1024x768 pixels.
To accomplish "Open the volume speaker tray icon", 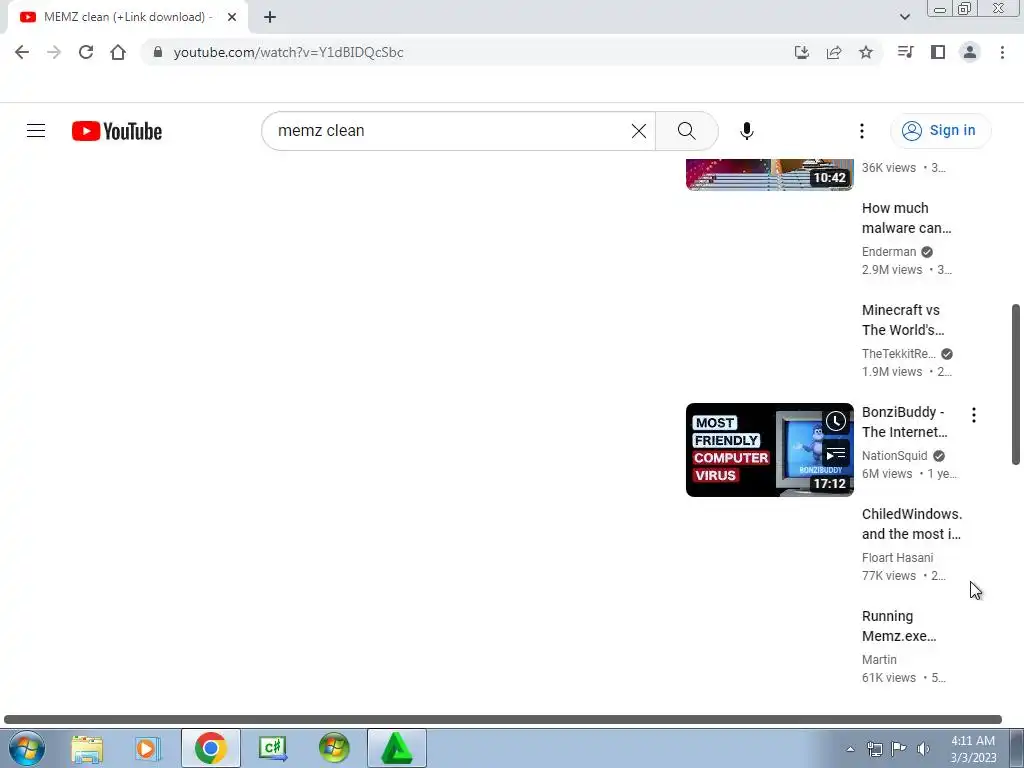I will pyautogui.click(x=923, y=749).
